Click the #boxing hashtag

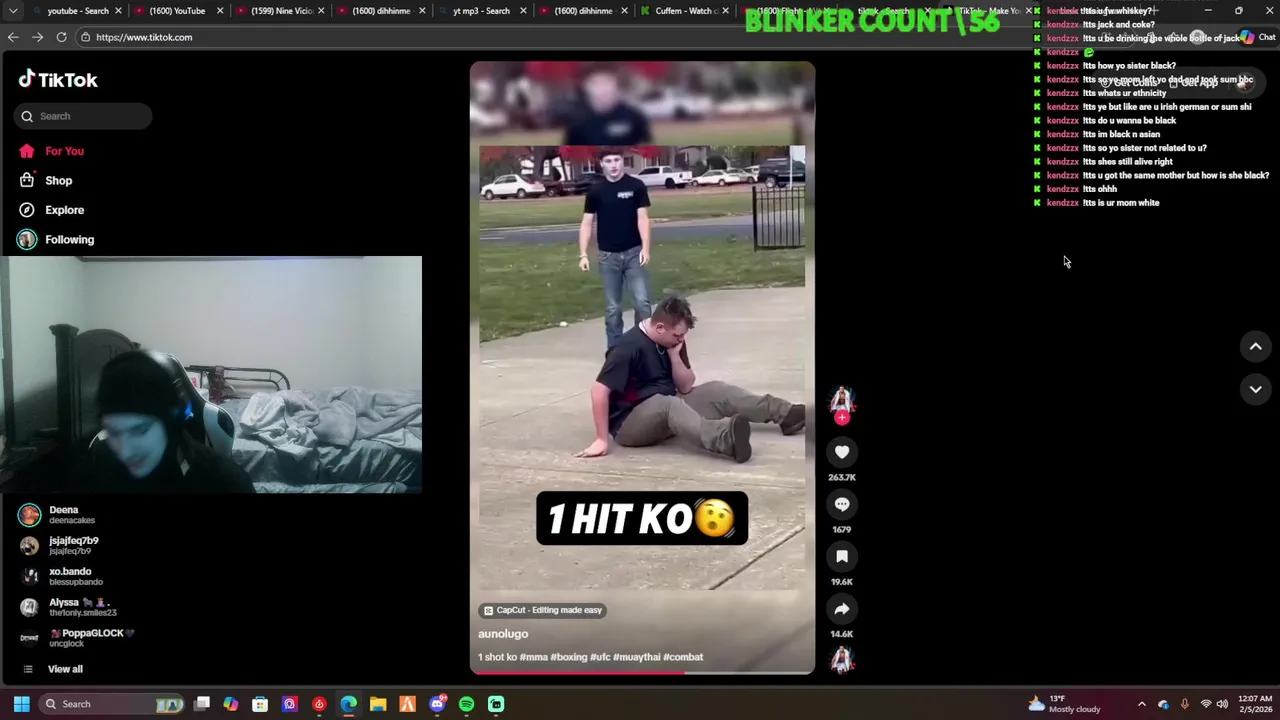(x=568, y=657)
